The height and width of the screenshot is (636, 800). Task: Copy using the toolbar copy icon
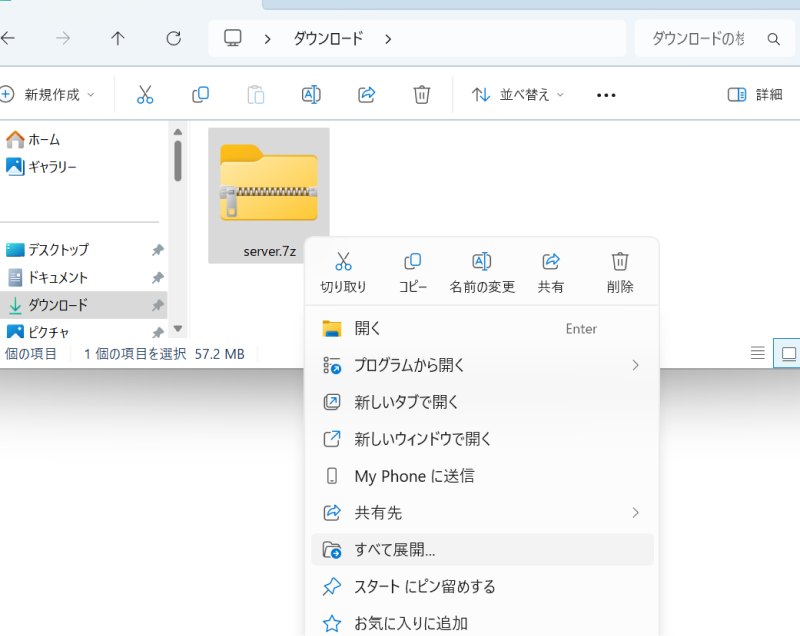click(x=201, y=94)
